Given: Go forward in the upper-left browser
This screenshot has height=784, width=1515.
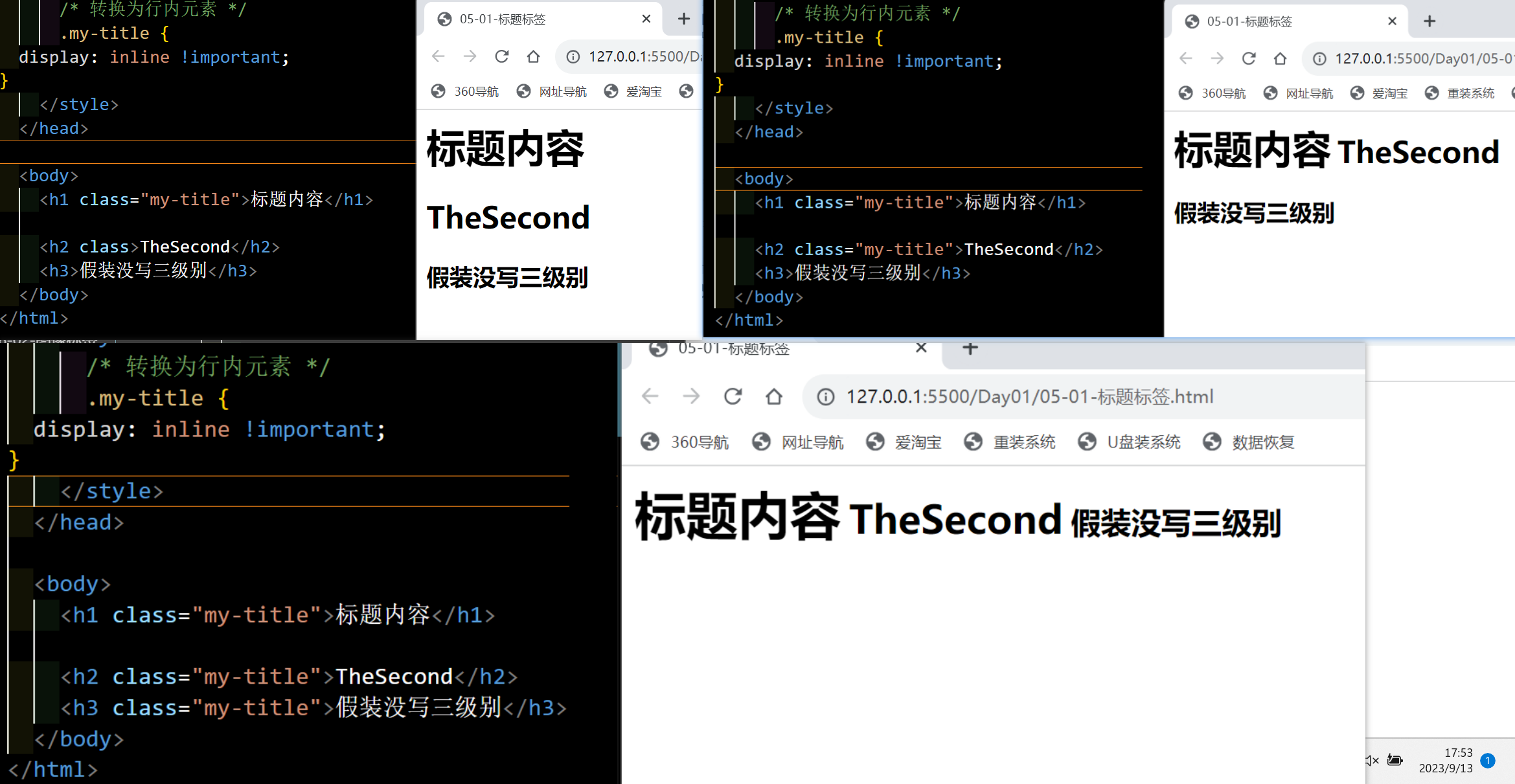Looking at the screenshot, I should coord(470,57).
